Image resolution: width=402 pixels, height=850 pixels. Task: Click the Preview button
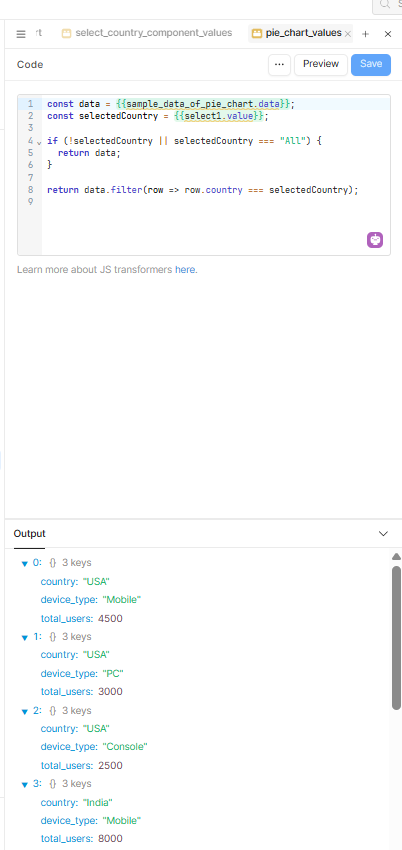[321, 64]
